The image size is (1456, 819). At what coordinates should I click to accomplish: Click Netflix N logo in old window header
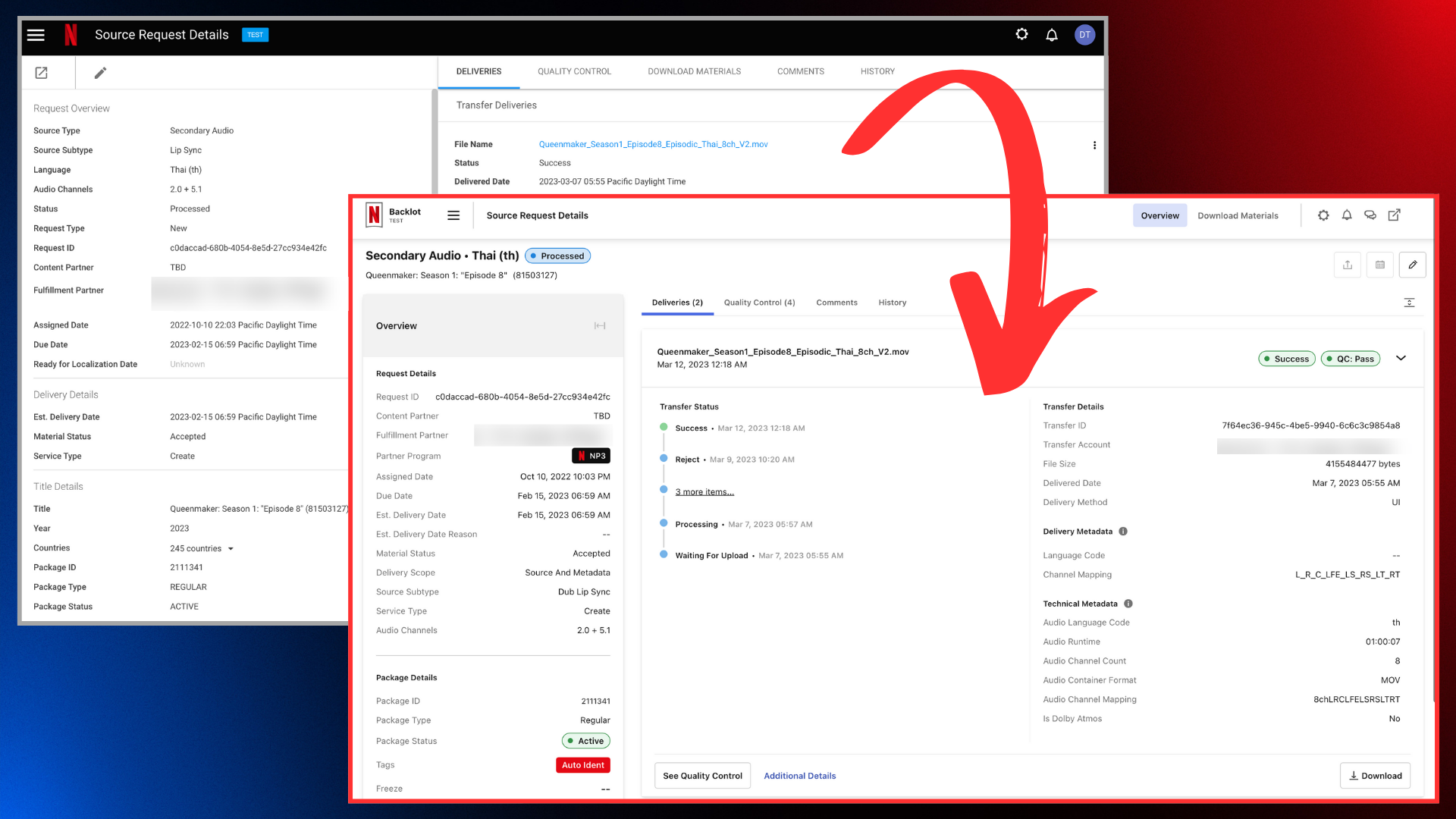[x=71, y=35]
